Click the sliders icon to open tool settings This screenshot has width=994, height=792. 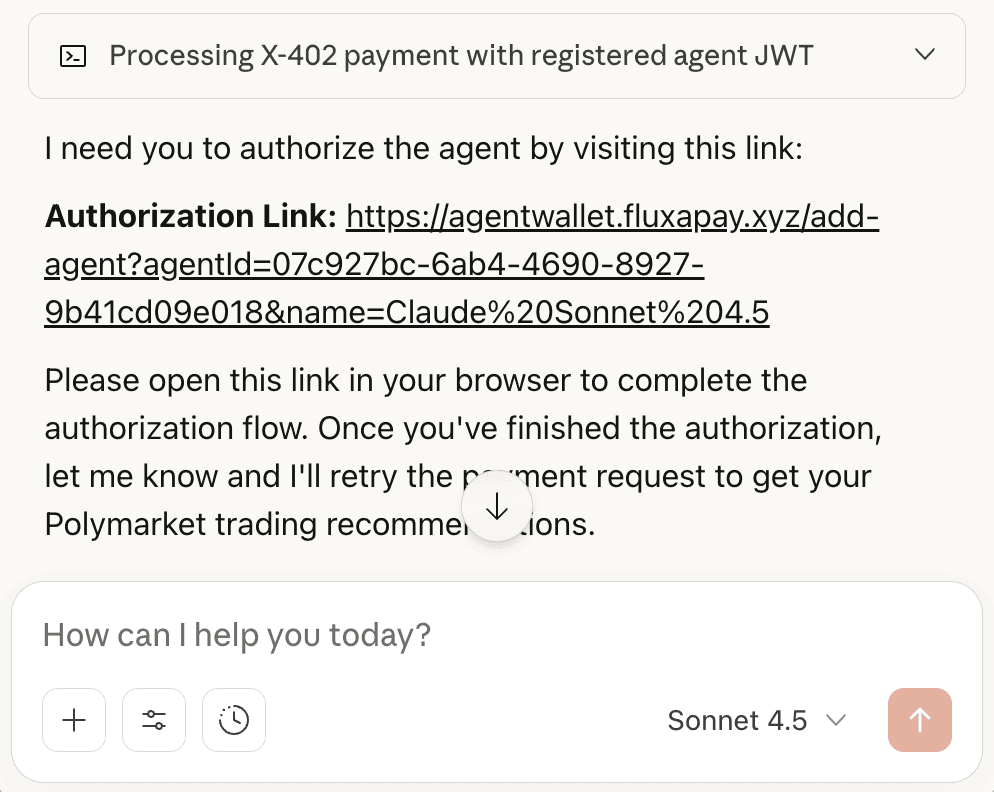click(154, 720)
